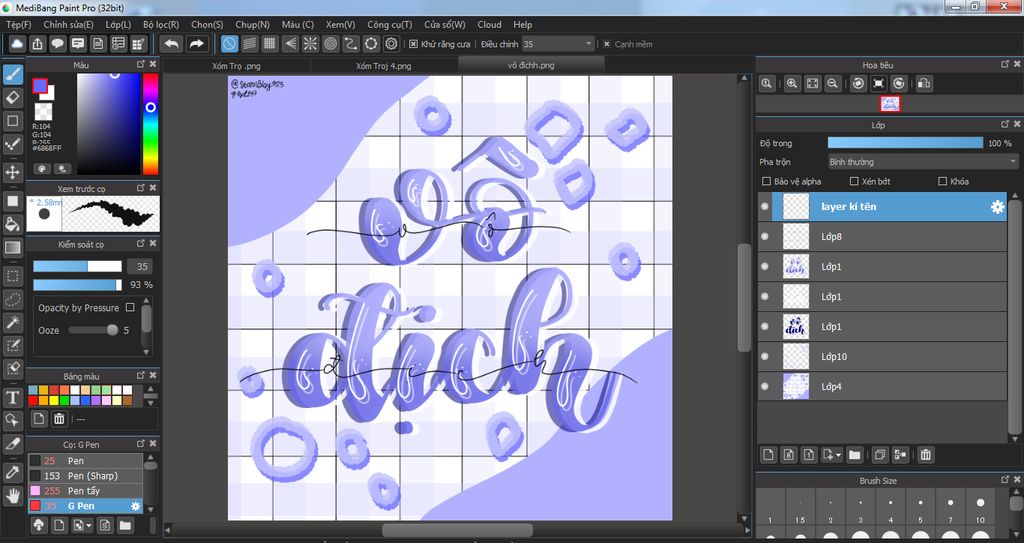Open the Tệp(F) menu
Viewport: 1024px width, 543px height.
tap(18, 24)
